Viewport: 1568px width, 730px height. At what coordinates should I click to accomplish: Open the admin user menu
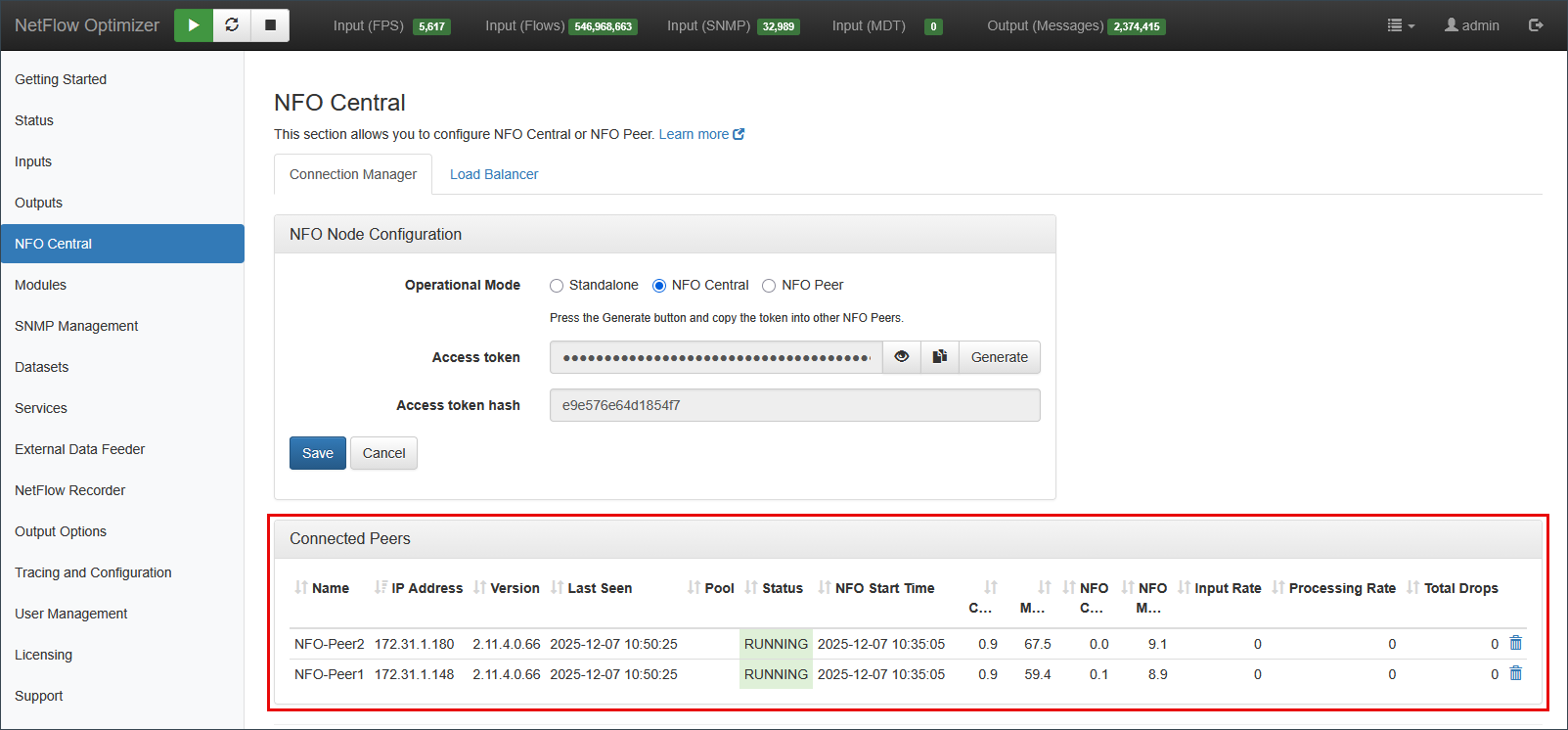tap(1472, 25)
